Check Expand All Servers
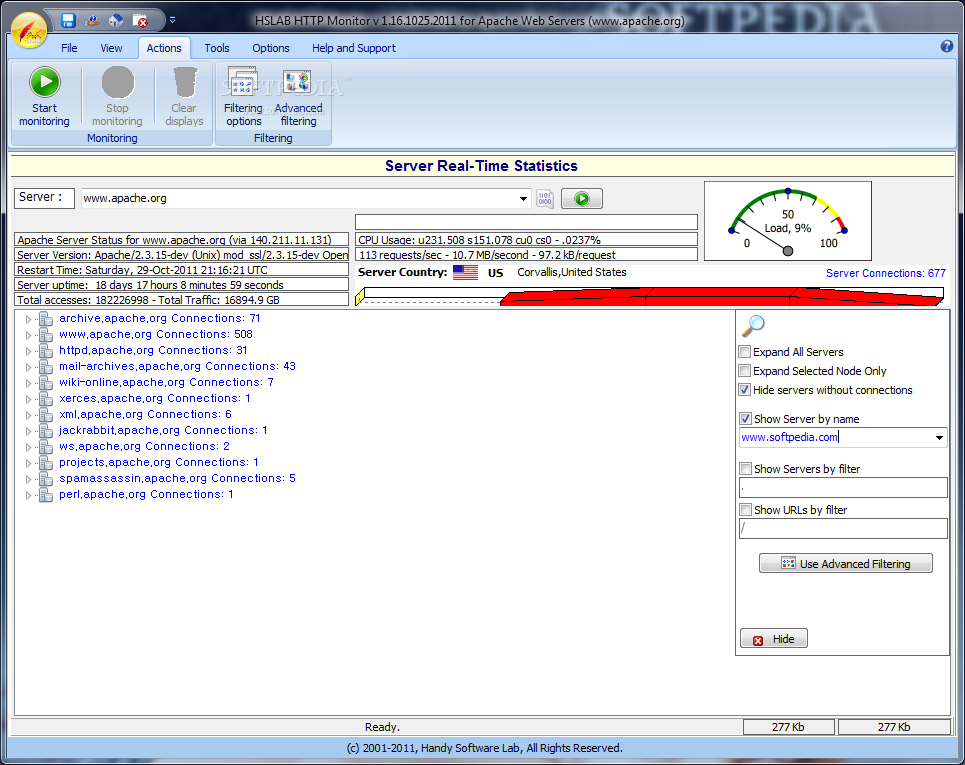 point(745,352)
